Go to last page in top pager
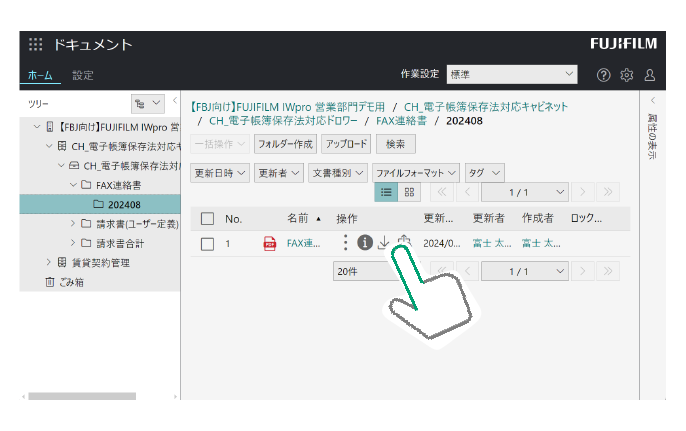 click(x=608, y=192)
